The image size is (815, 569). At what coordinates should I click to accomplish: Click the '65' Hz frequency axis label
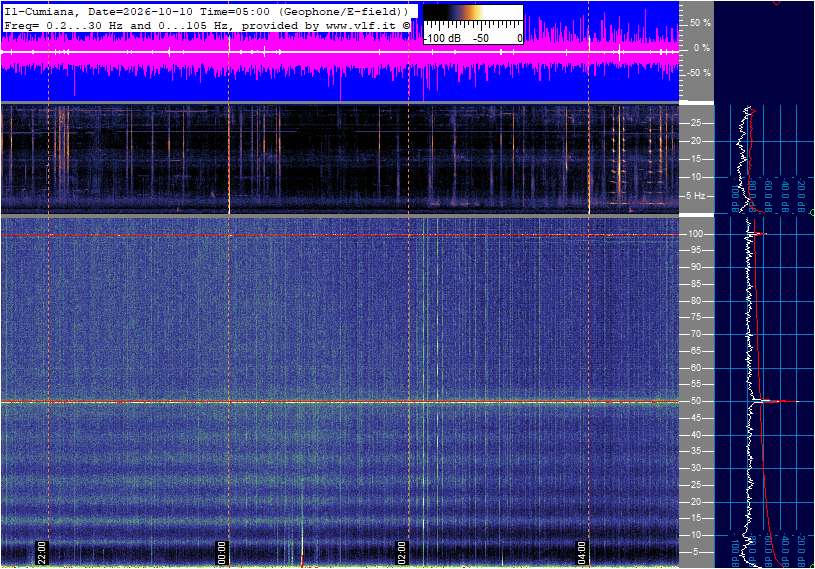[696, 351]
